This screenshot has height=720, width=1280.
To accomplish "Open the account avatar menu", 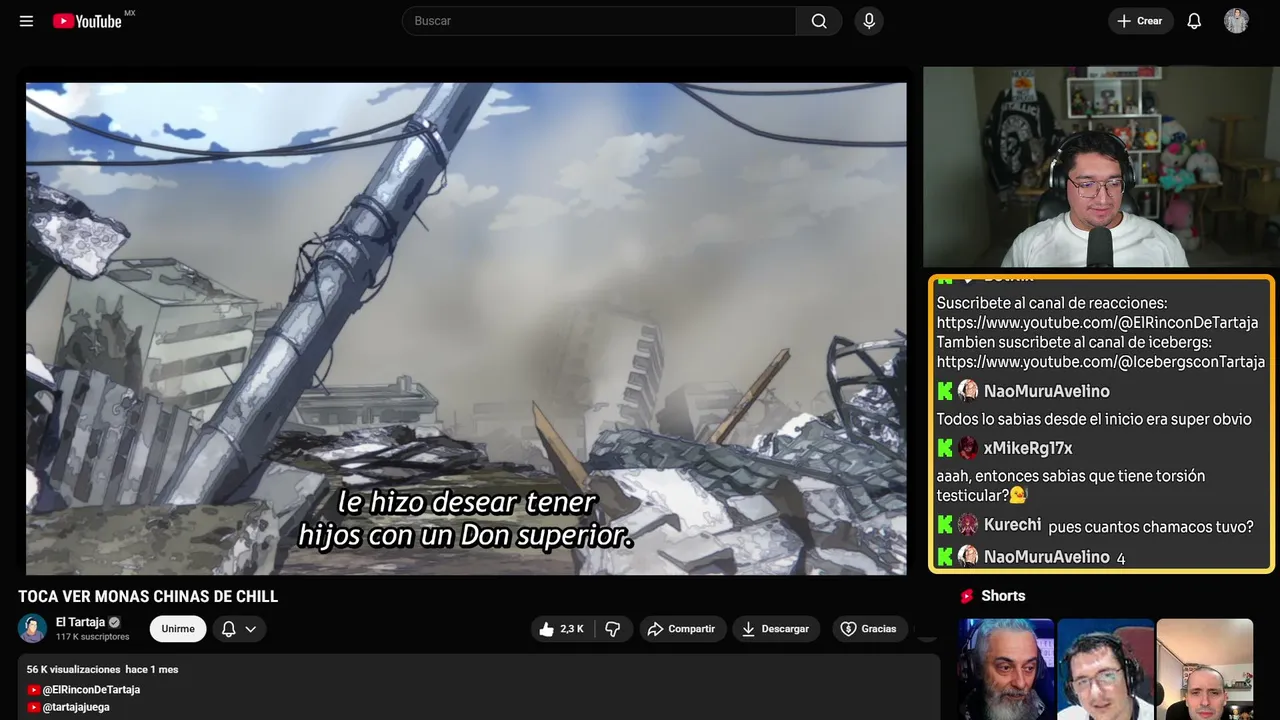I will [1236, 21].
